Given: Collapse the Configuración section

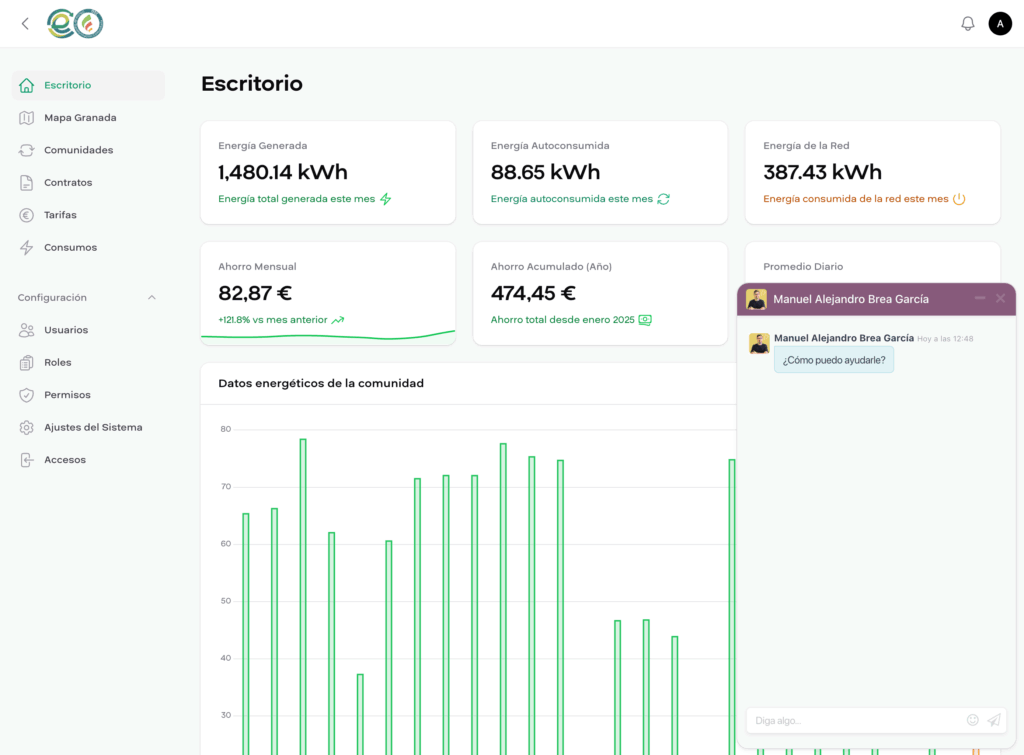Looking at the screenshot, I should pos(152,297).
